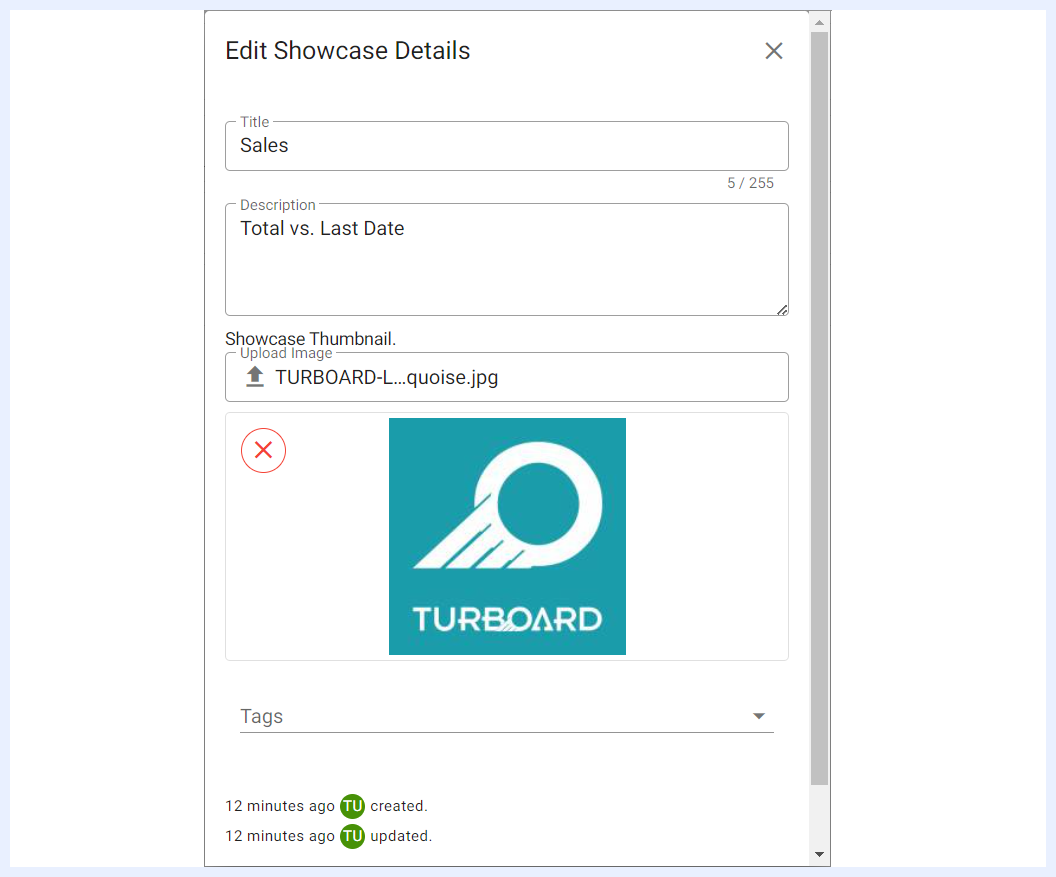Click into the Description text area
Viewport: 1056px width, 877px height.
point(506,259)
